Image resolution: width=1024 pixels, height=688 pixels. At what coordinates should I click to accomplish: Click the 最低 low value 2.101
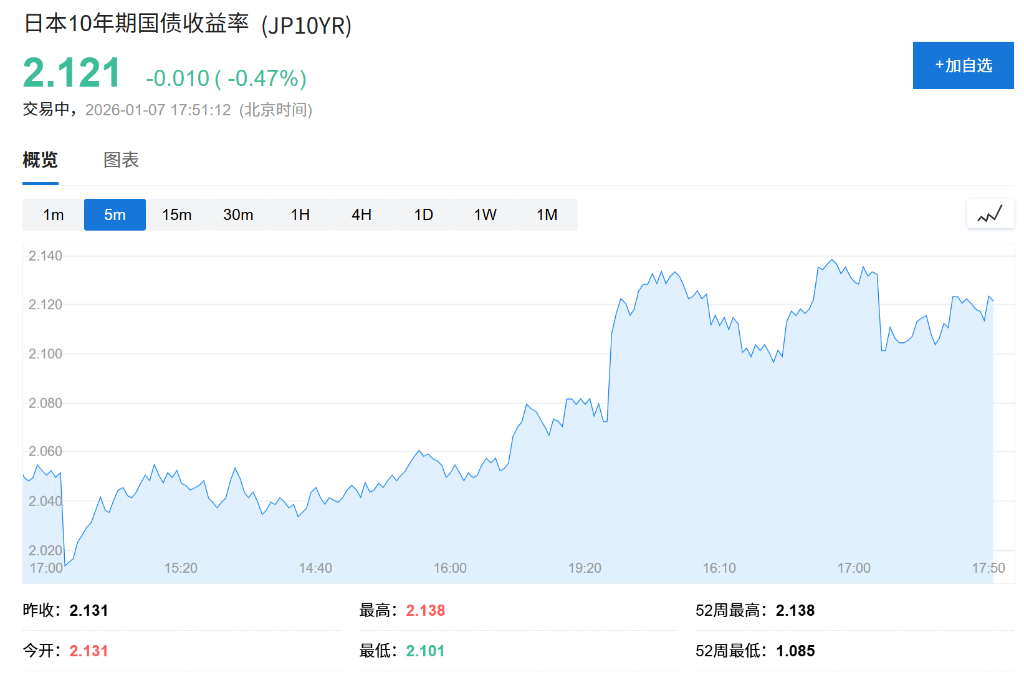click(425, 651)
